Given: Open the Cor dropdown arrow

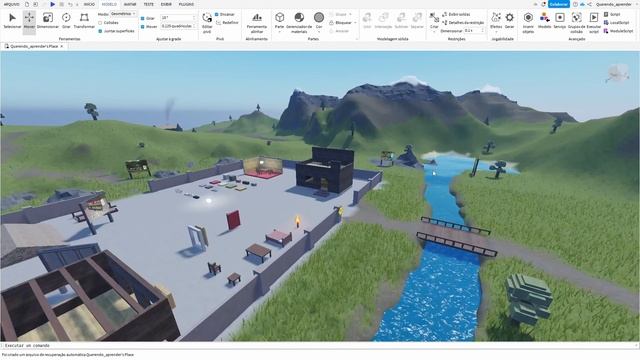Looking at the screenshot, I should (x=319, y=32).
